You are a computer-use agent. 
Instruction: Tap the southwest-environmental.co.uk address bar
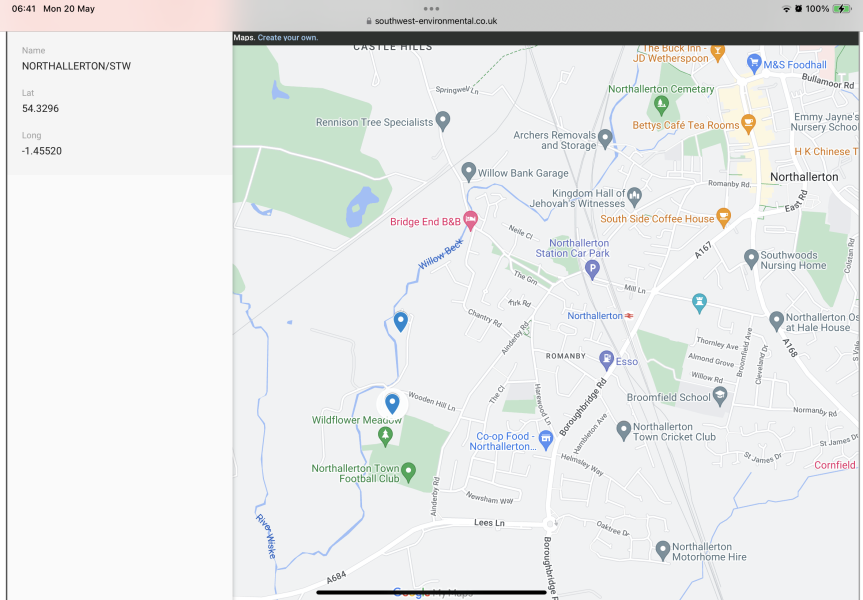tap(432, 21)
